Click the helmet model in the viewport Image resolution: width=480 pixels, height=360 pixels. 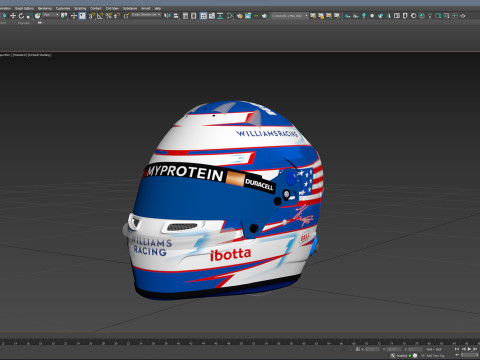click(223, 200)
